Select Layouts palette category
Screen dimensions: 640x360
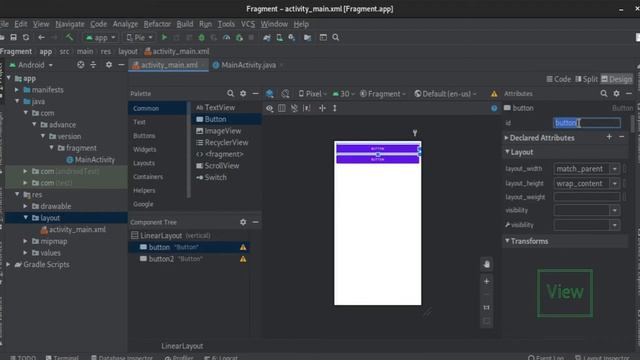[144, 163]
